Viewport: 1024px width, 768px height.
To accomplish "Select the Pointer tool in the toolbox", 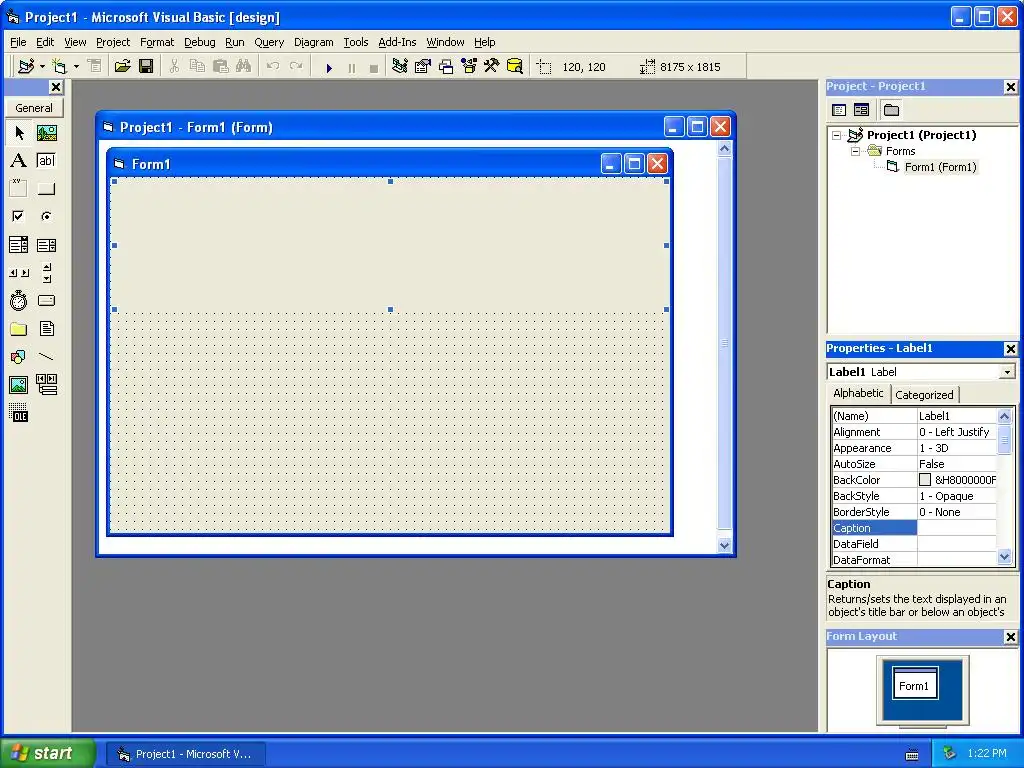I will [x=19, y=133].
